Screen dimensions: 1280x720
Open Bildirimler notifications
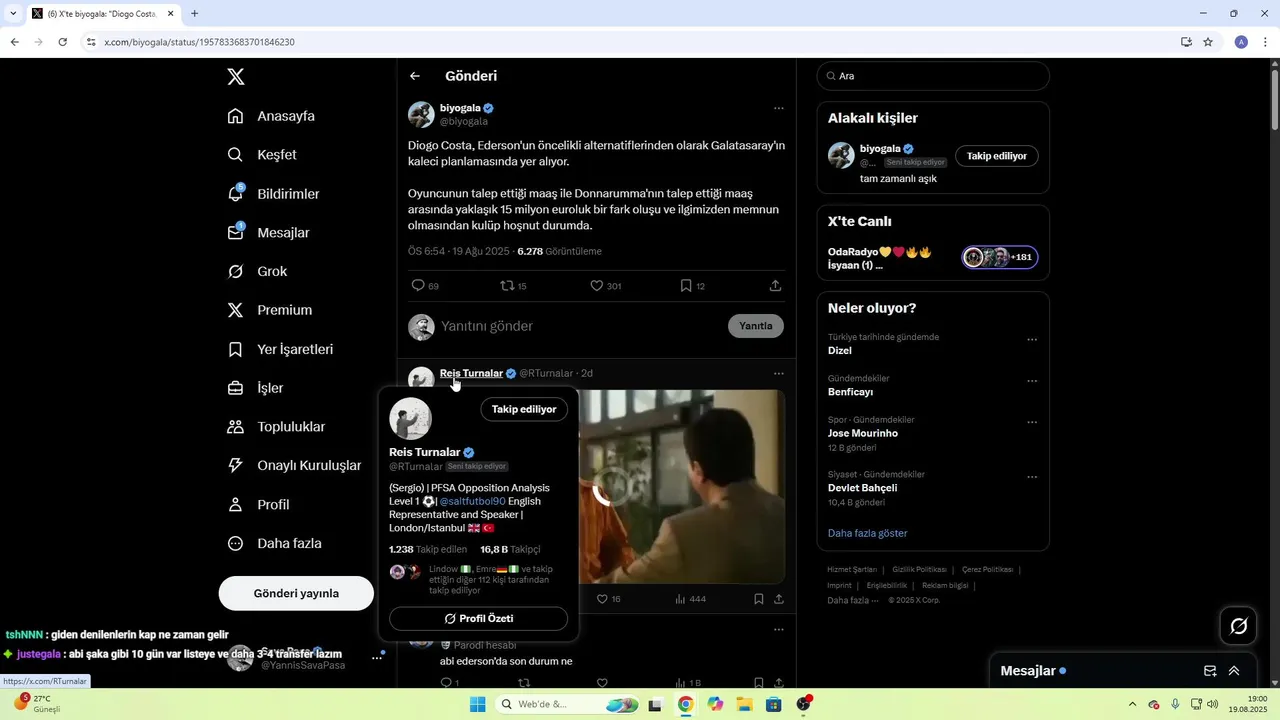pyautogui.click(x=273, y=194)
